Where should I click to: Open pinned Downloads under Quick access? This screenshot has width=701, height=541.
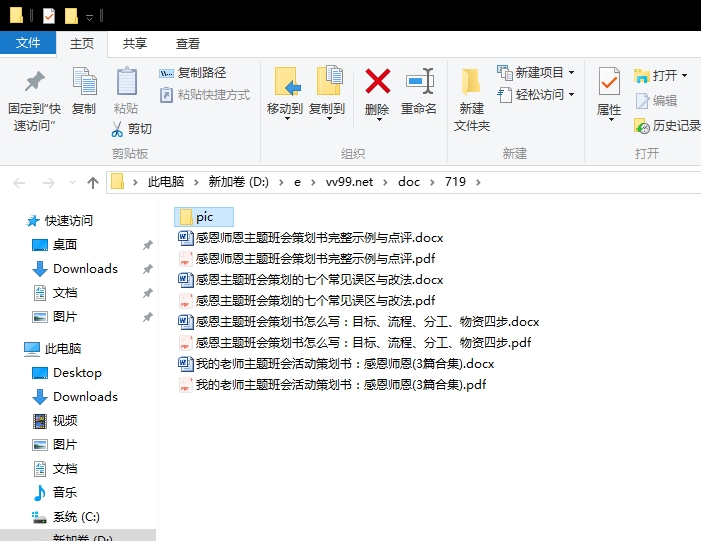[75, 269]
